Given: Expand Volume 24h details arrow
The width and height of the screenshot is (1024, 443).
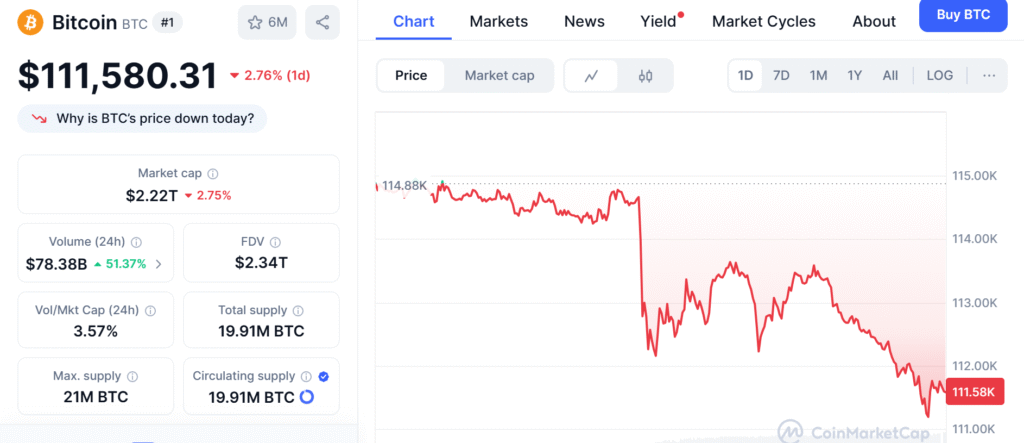Looking at the screenshot, I should tap(158, 264).
